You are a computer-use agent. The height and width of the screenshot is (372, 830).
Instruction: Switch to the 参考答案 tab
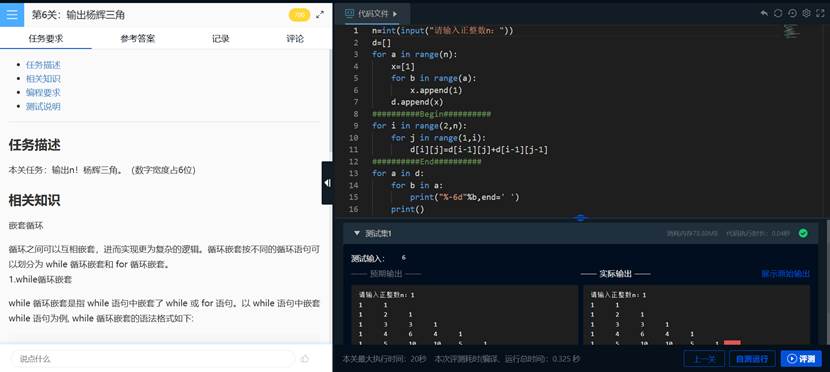pos(138,39)
